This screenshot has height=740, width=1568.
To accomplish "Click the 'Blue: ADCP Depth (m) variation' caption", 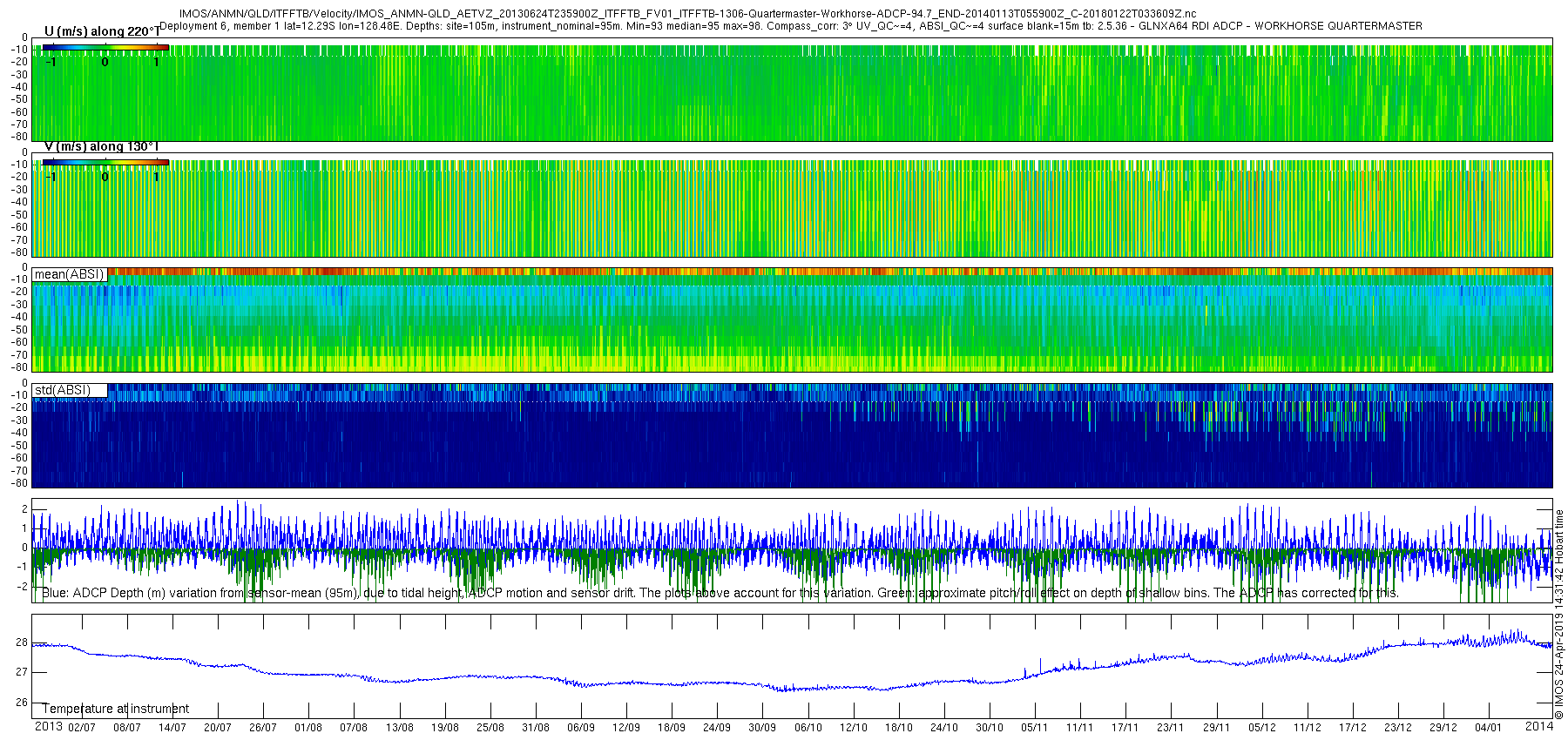I will pos(720,593).
